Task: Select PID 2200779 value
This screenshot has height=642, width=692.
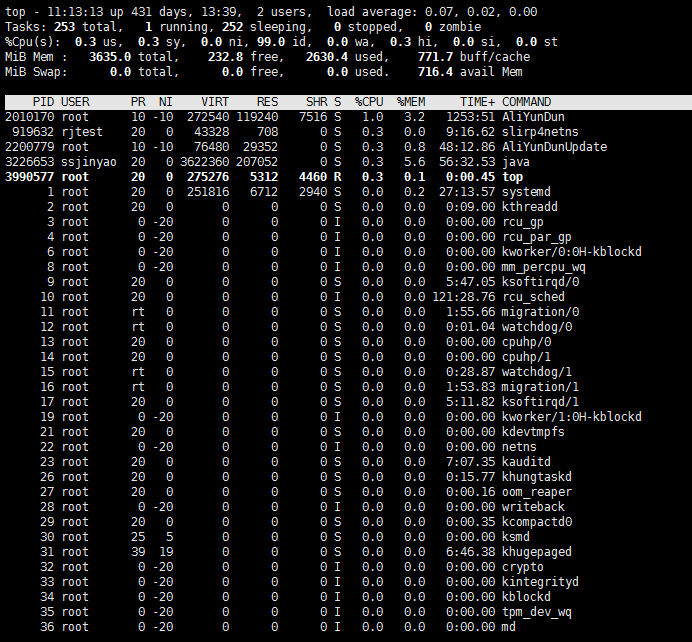Action: click(30, 147)
